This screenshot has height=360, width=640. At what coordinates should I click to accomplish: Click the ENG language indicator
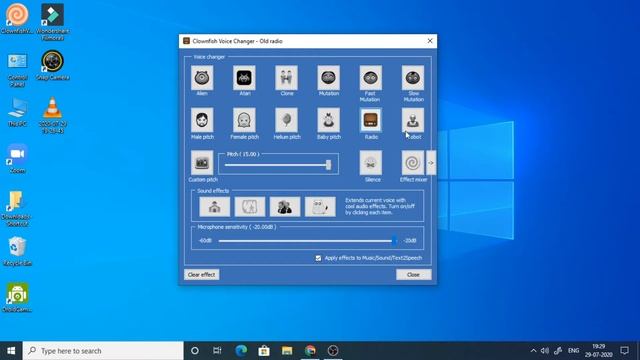coord(573,351)
